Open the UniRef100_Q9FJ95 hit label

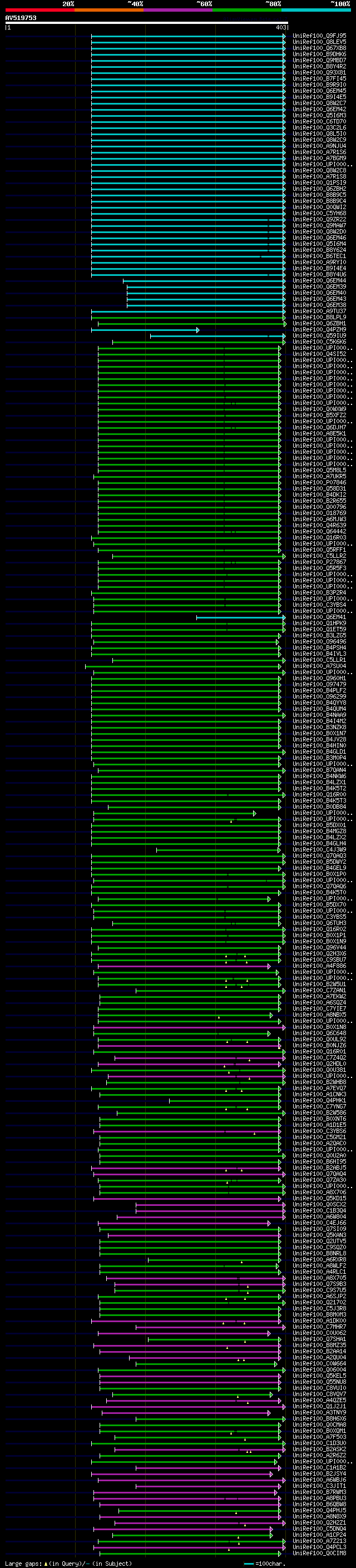tap(319, 36)
